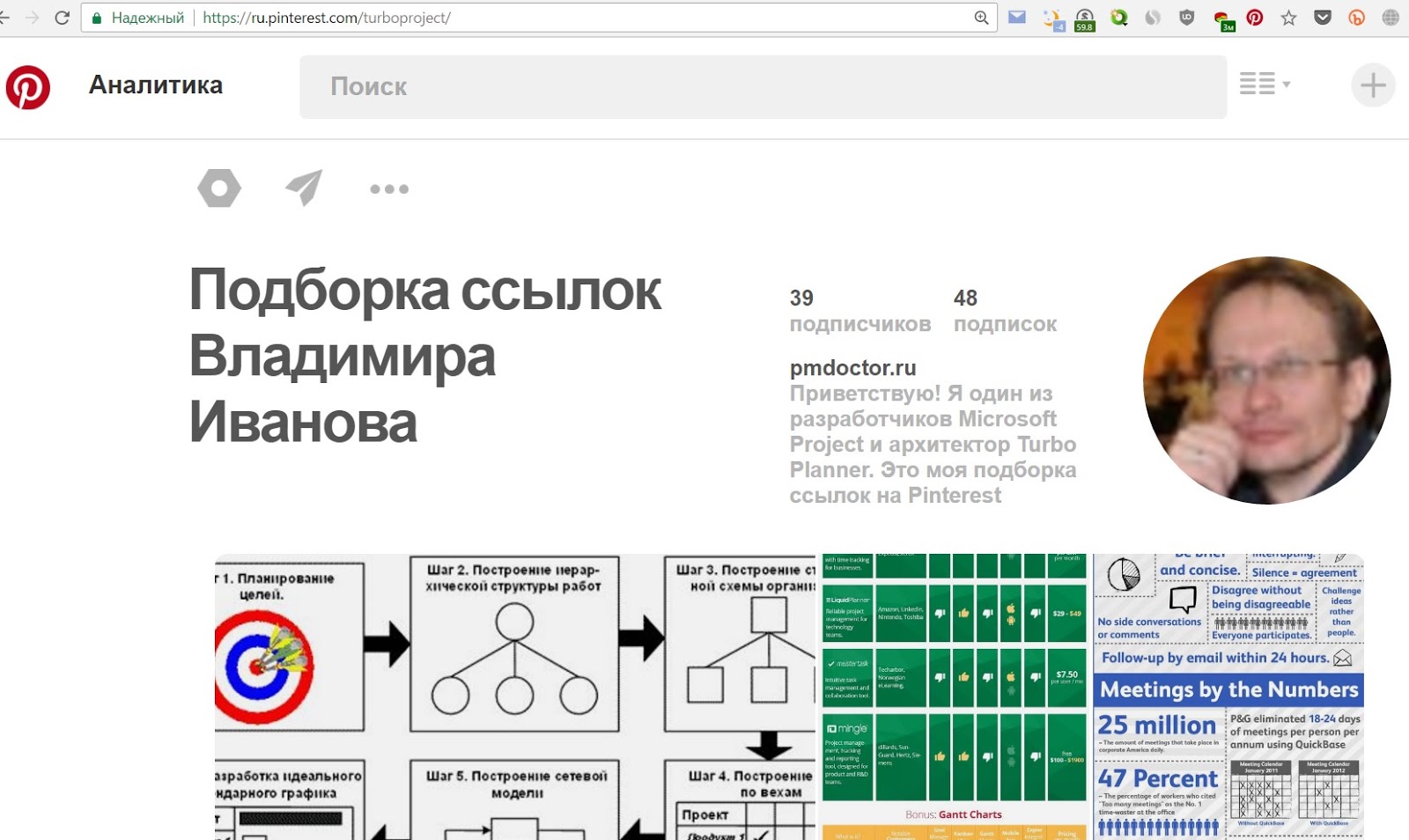Viewport: 1409px width, 840px height.
Task: Bookmark this page with the star icon
Action: 1288,18
